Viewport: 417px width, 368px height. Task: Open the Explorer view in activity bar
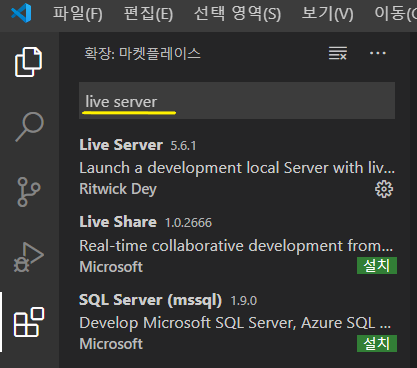coord(28,62)
